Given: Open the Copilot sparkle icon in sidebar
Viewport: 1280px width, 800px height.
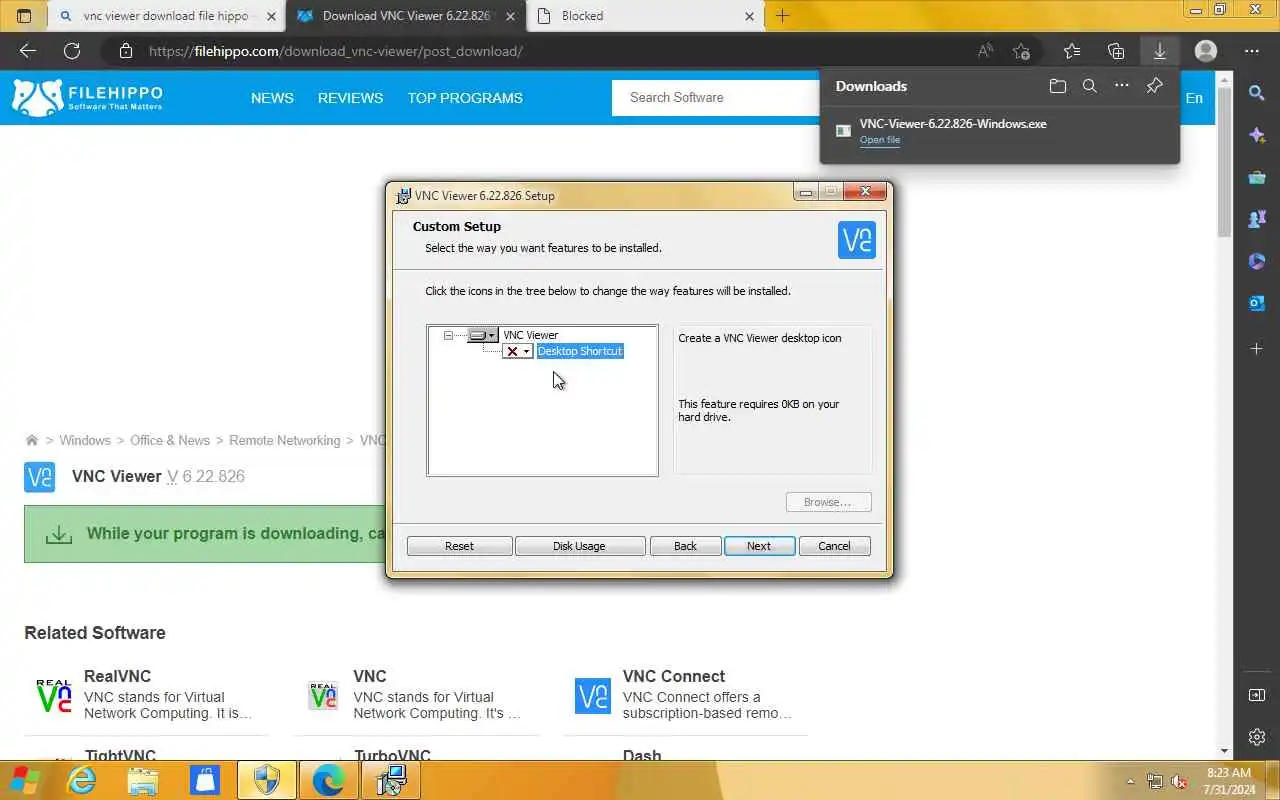Looking at the screenshot, I should click(1257, 135).
